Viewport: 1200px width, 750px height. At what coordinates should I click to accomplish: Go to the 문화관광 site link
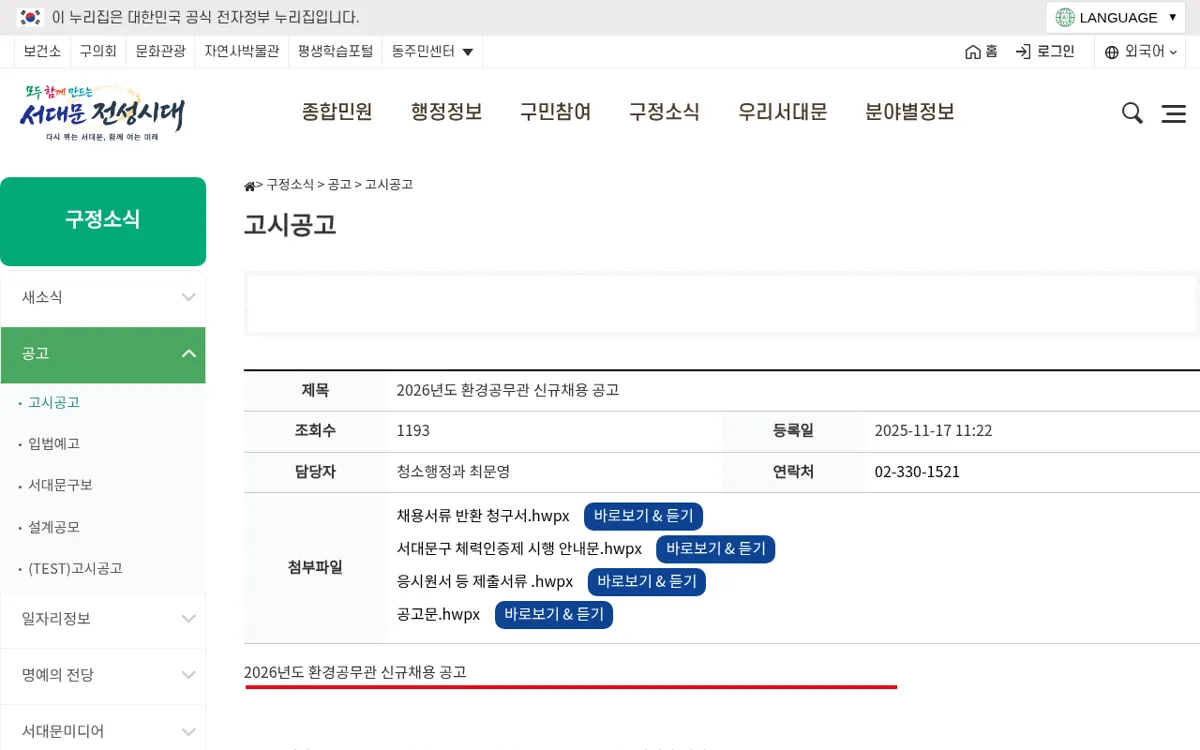[x=160, y=51]
